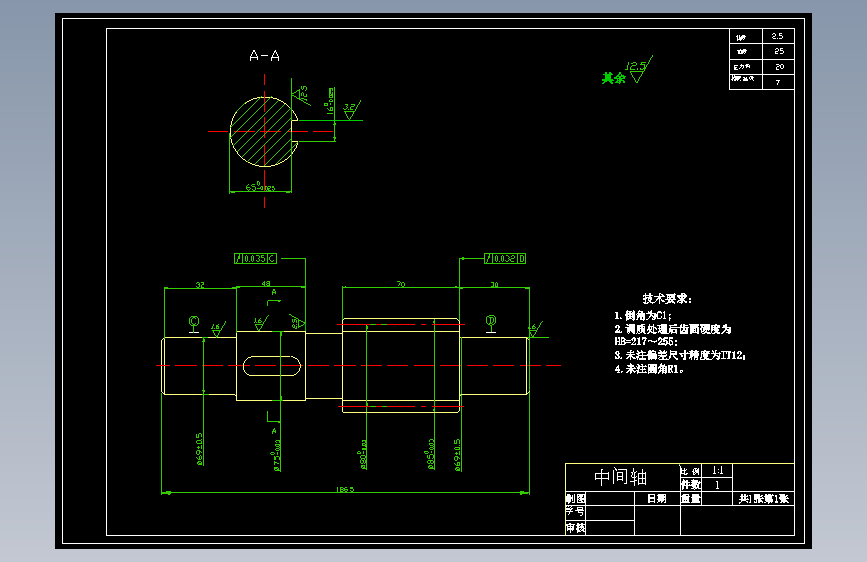867x562 pixels.
Task: Select the ø75 diameter dimension text
Action: point(278,455)
